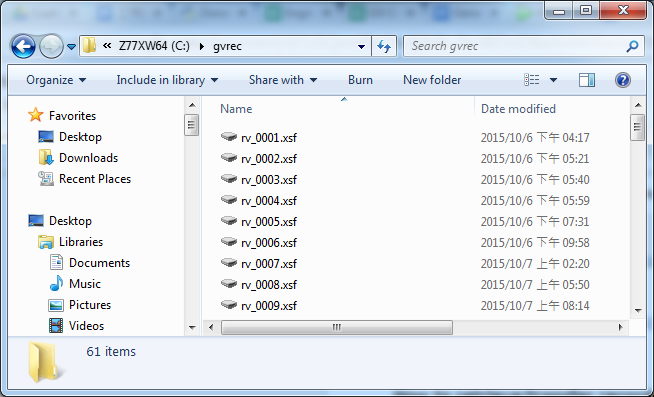Click the folder icon in the address bar
This screenshot has height=397, width=654.
(89, 45)
